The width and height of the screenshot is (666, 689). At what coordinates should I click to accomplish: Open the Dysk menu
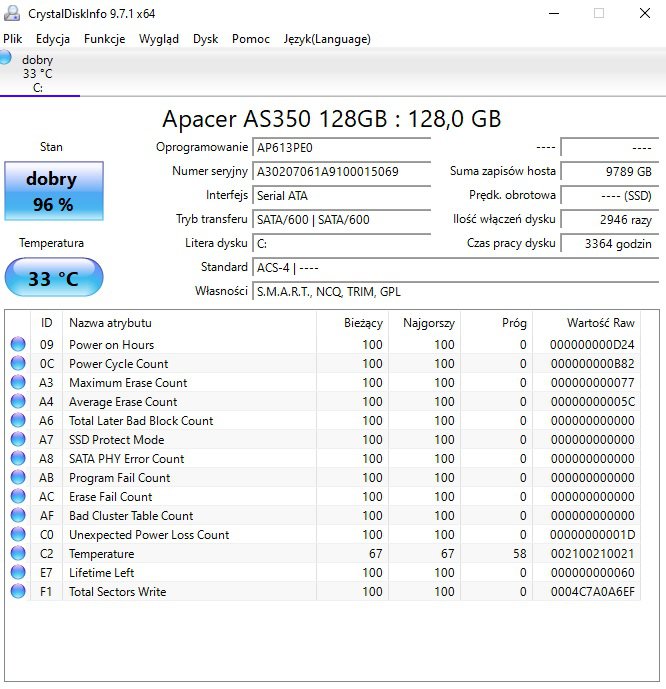pyautogui.click(x=205, y=39)
